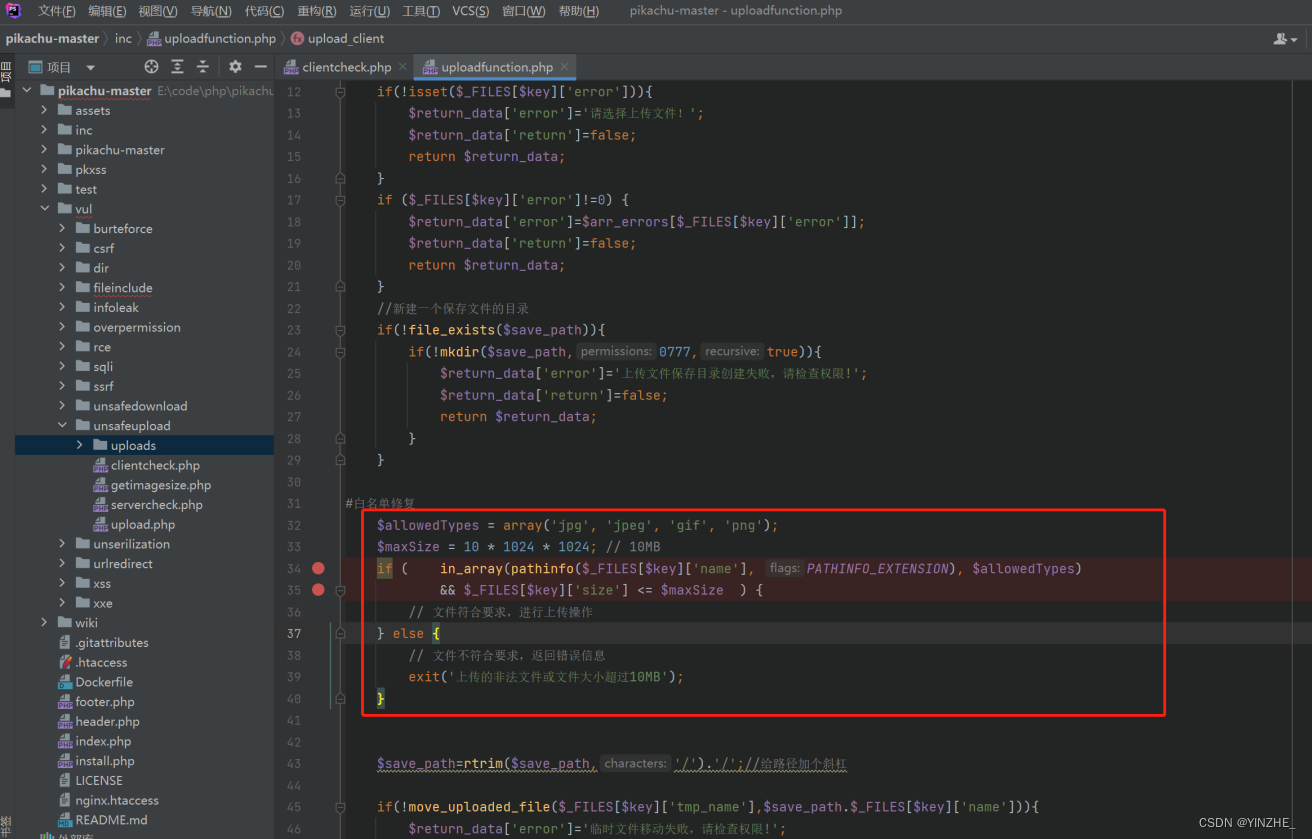Expand the inc folder
Screen dimensions: 1312x839
click(44, 130)
